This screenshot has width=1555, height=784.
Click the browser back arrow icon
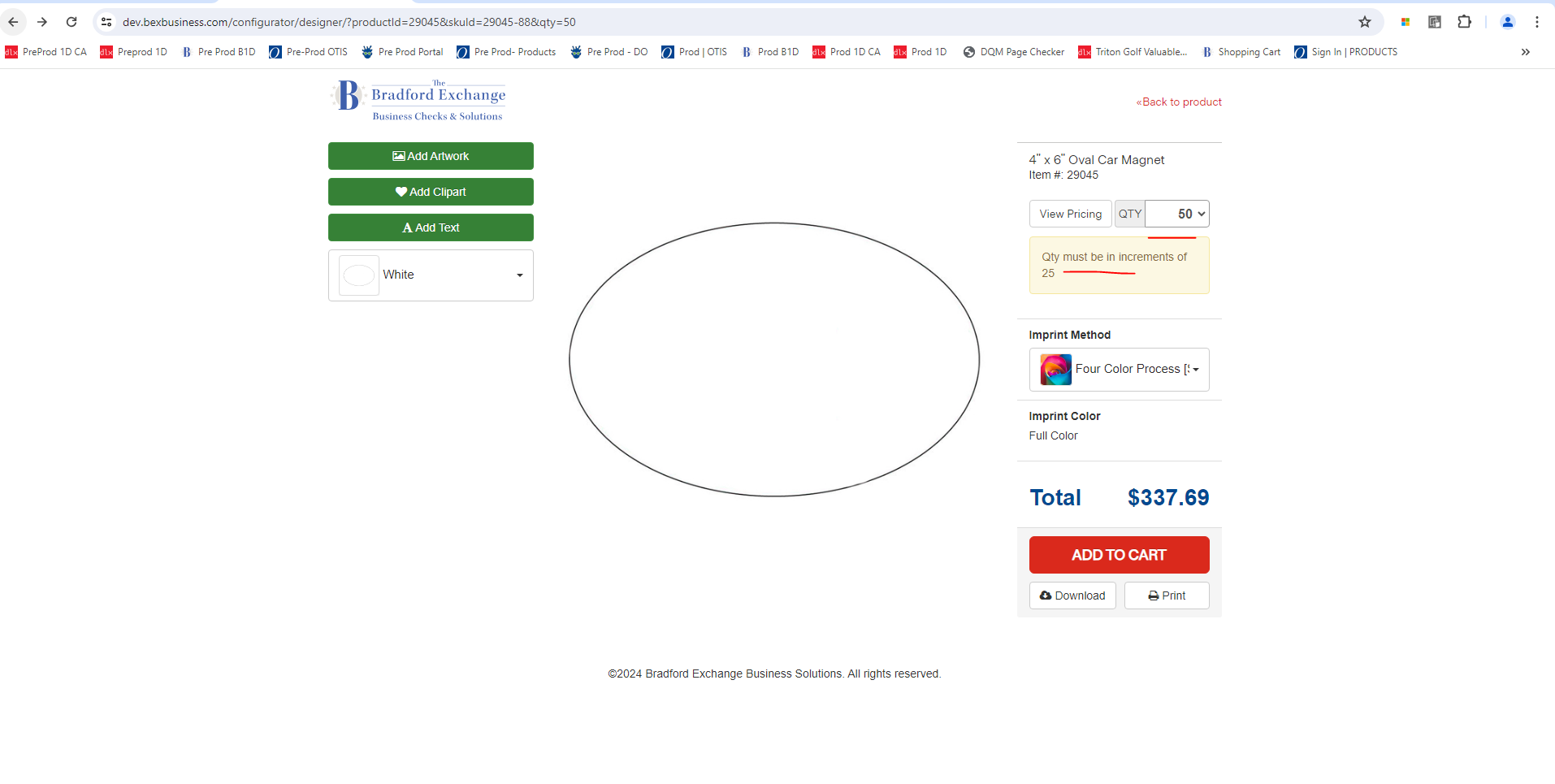coord(13,22)
